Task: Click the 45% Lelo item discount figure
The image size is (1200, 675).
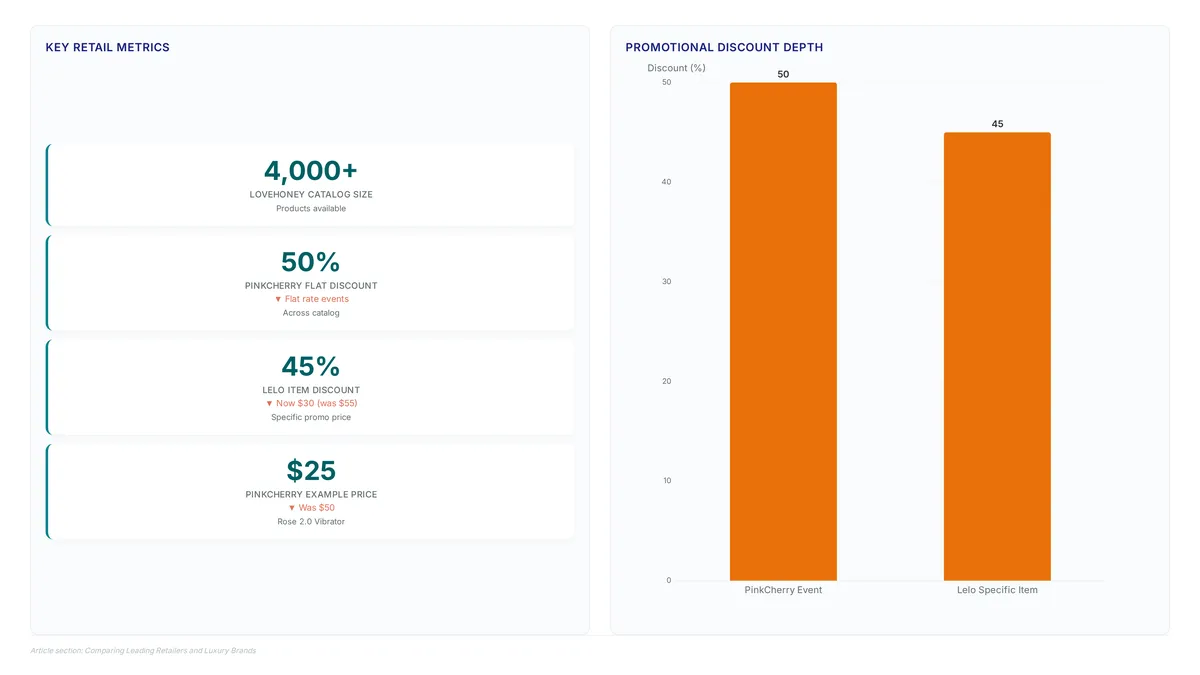Action: tap(311, 366)
